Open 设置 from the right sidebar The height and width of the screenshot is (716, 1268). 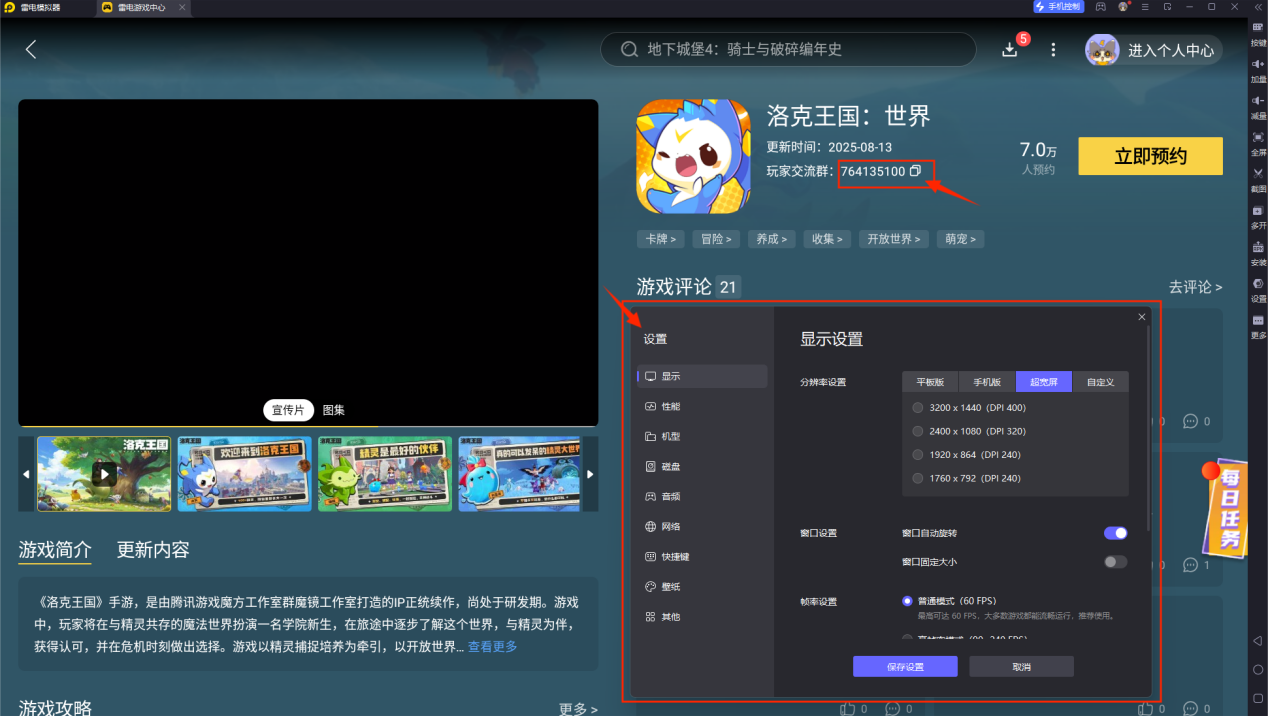coord(1258,289)
